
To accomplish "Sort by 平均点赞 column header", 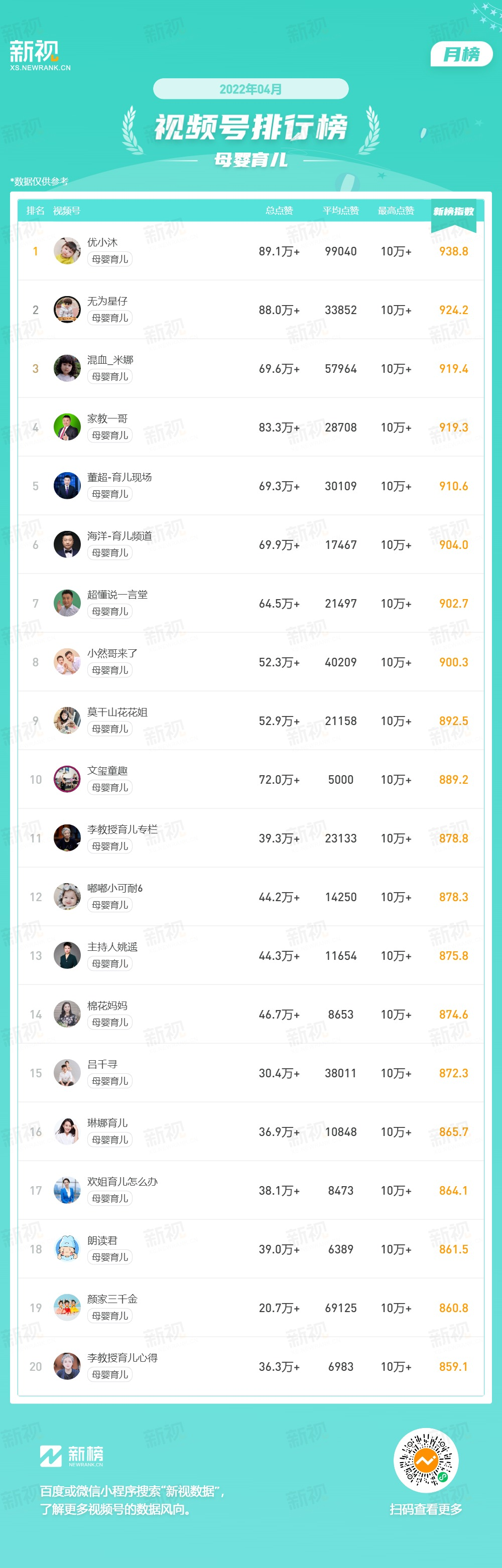I will coord(340,211).
